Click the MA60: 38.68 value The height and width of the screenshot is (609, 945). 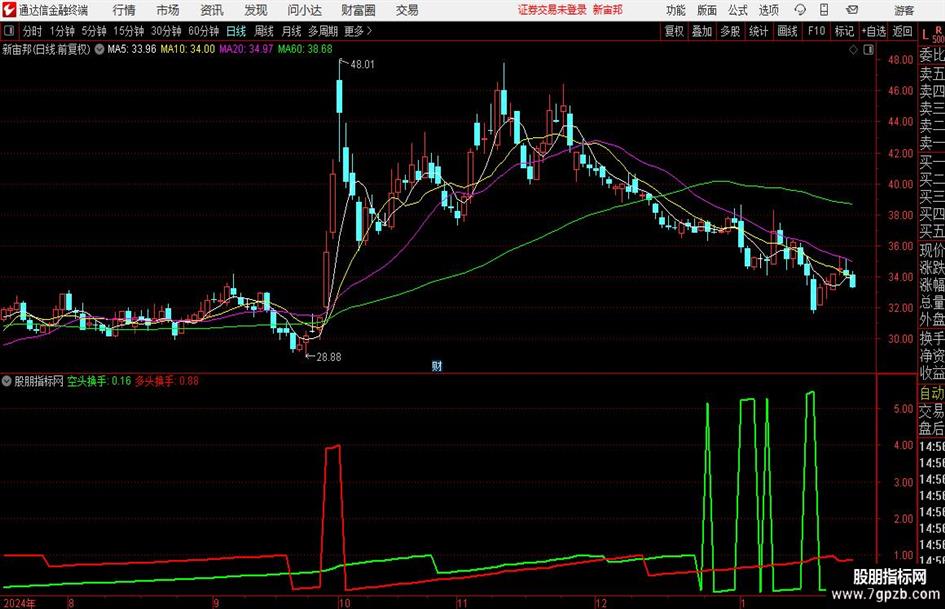305,49
